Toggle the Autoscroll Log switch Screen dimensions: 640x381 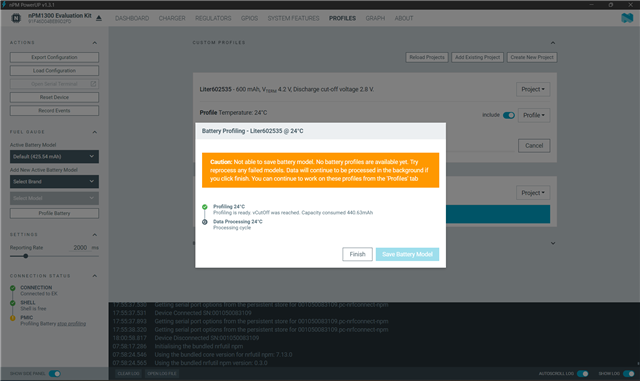tap(582, 373)
